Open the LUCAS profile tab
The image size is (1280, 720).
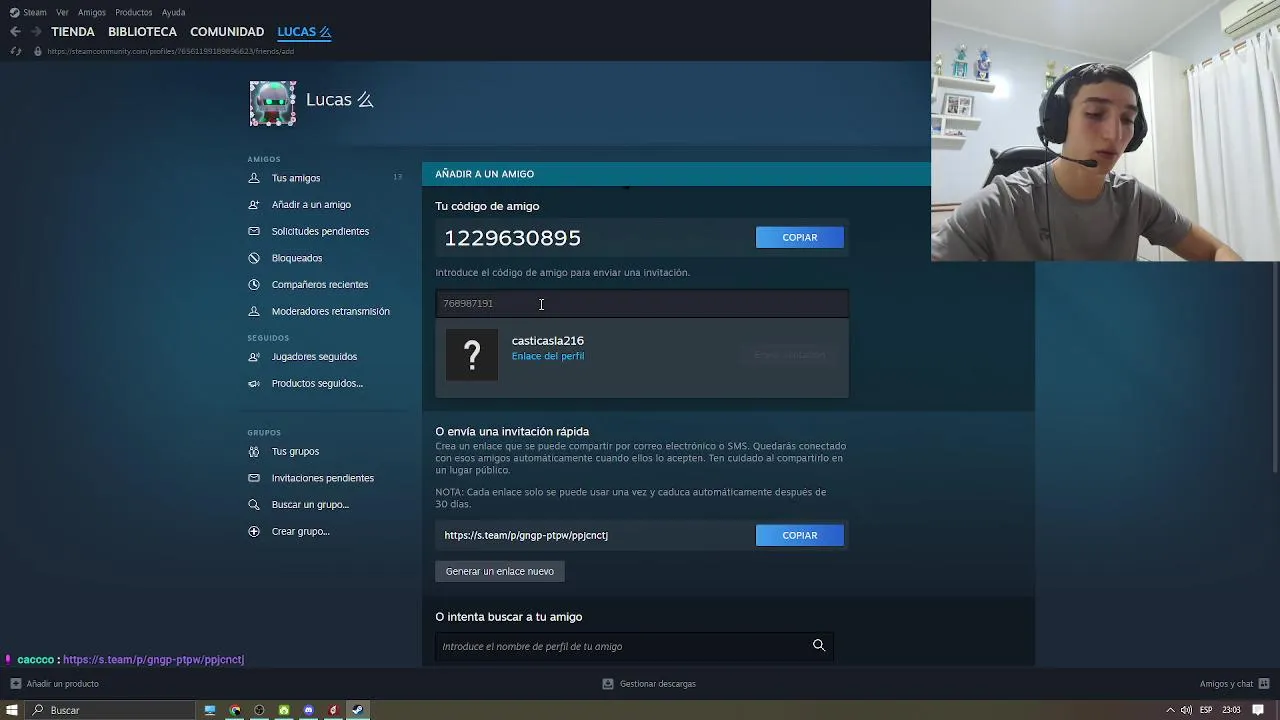pos(304,32)
